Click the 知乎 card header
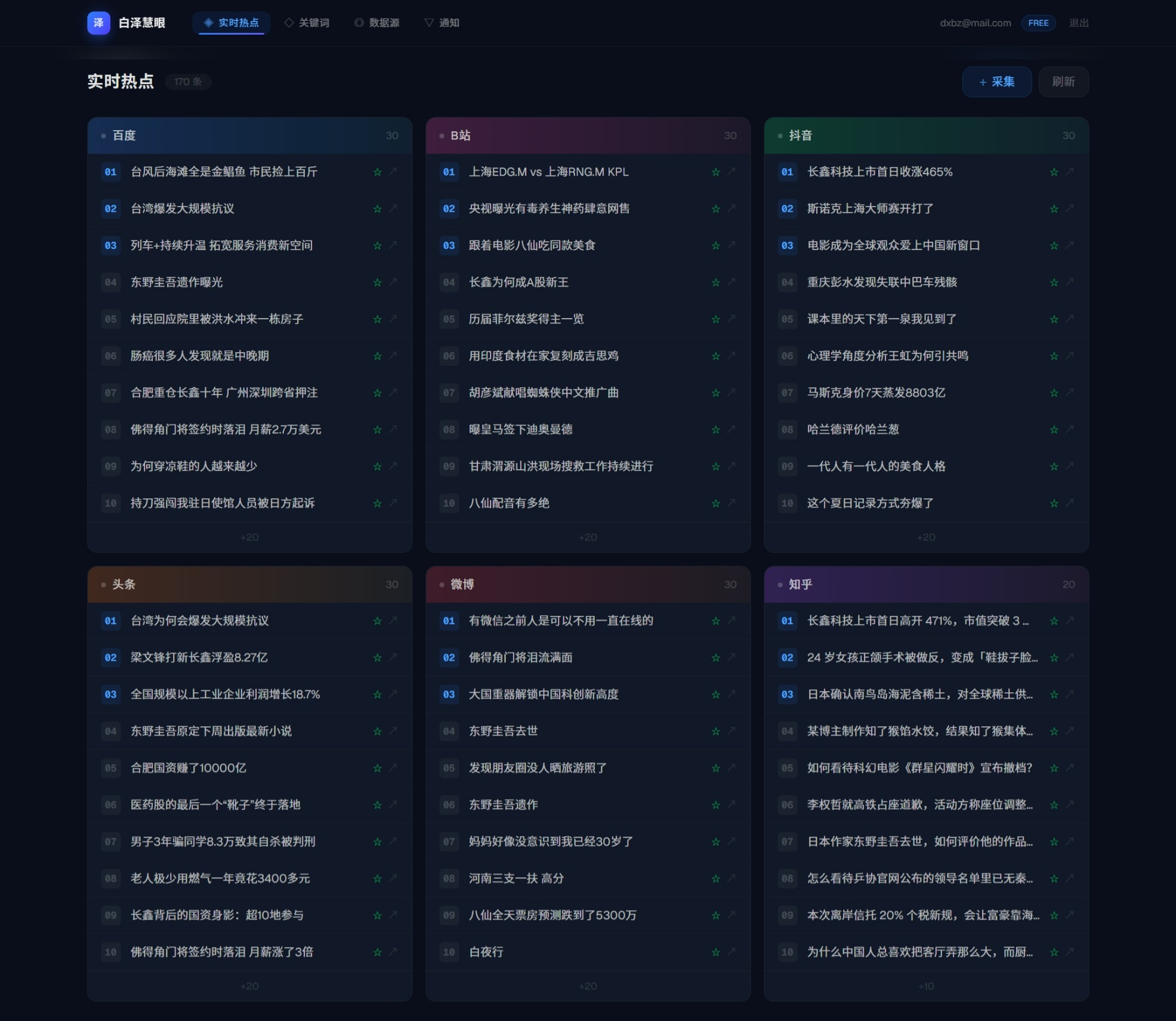Screen dimensions: 1176x1021 [x=926, y=584]
